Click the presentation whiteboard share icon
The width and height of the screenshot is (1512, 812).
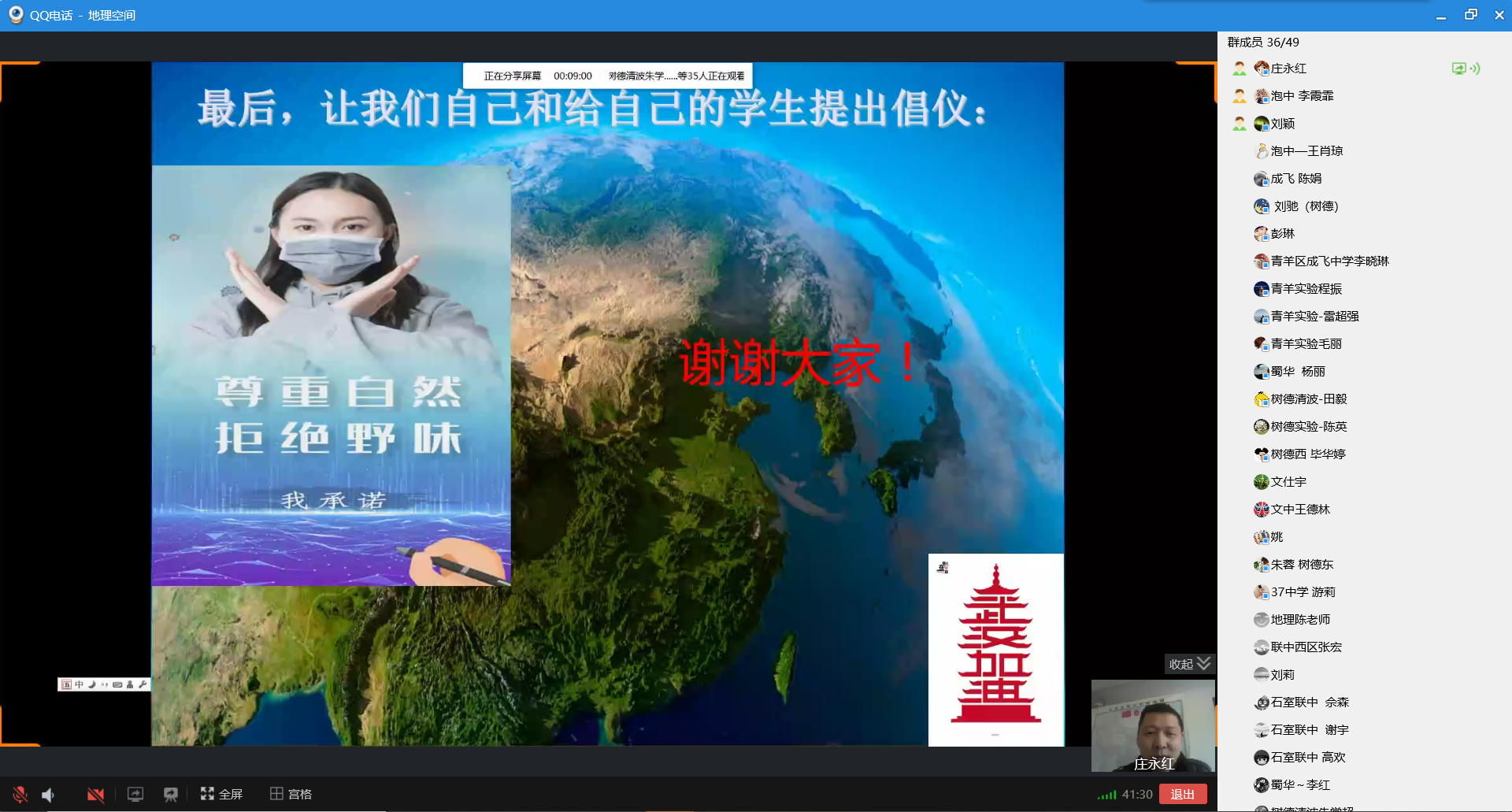click(x=170, y=794)
